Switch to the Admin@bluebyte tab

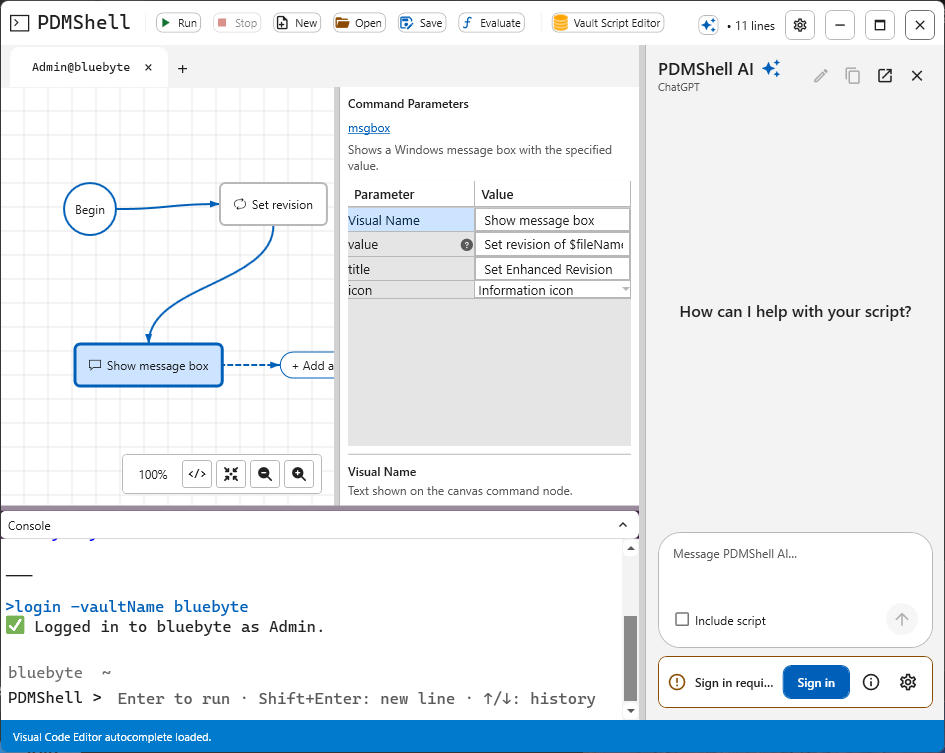point(81,68)
